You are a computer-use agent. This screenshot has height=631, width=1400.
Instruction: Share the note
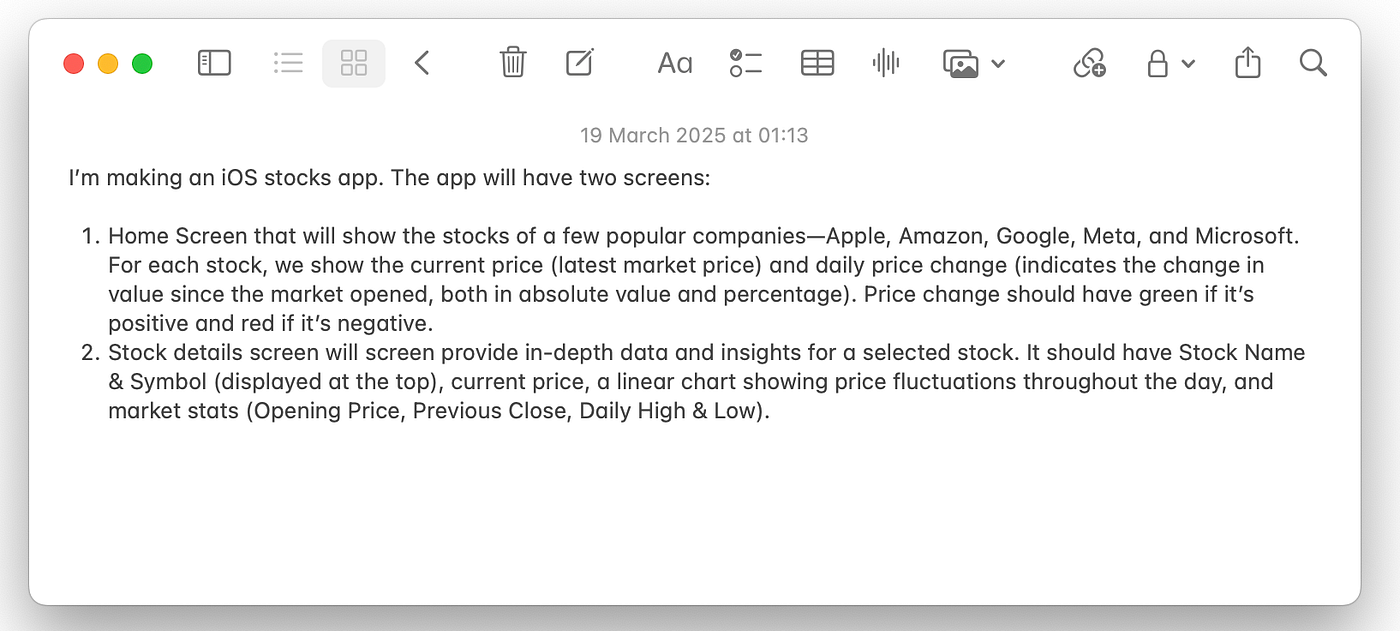1247,64
